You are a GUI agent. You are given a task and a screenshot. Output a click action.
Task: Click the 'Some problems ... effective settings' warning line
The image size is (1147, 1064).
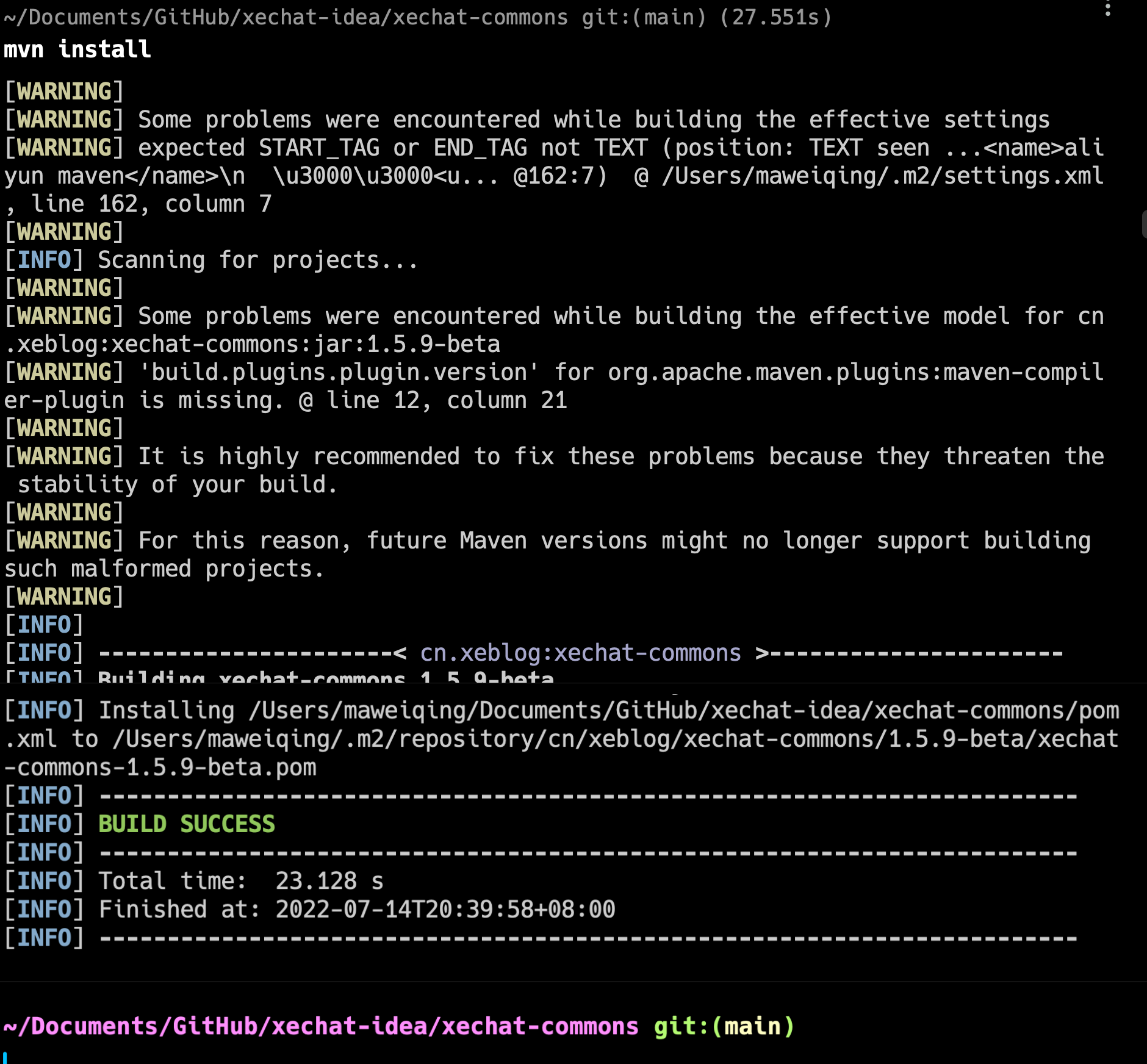tap(593, 120)
